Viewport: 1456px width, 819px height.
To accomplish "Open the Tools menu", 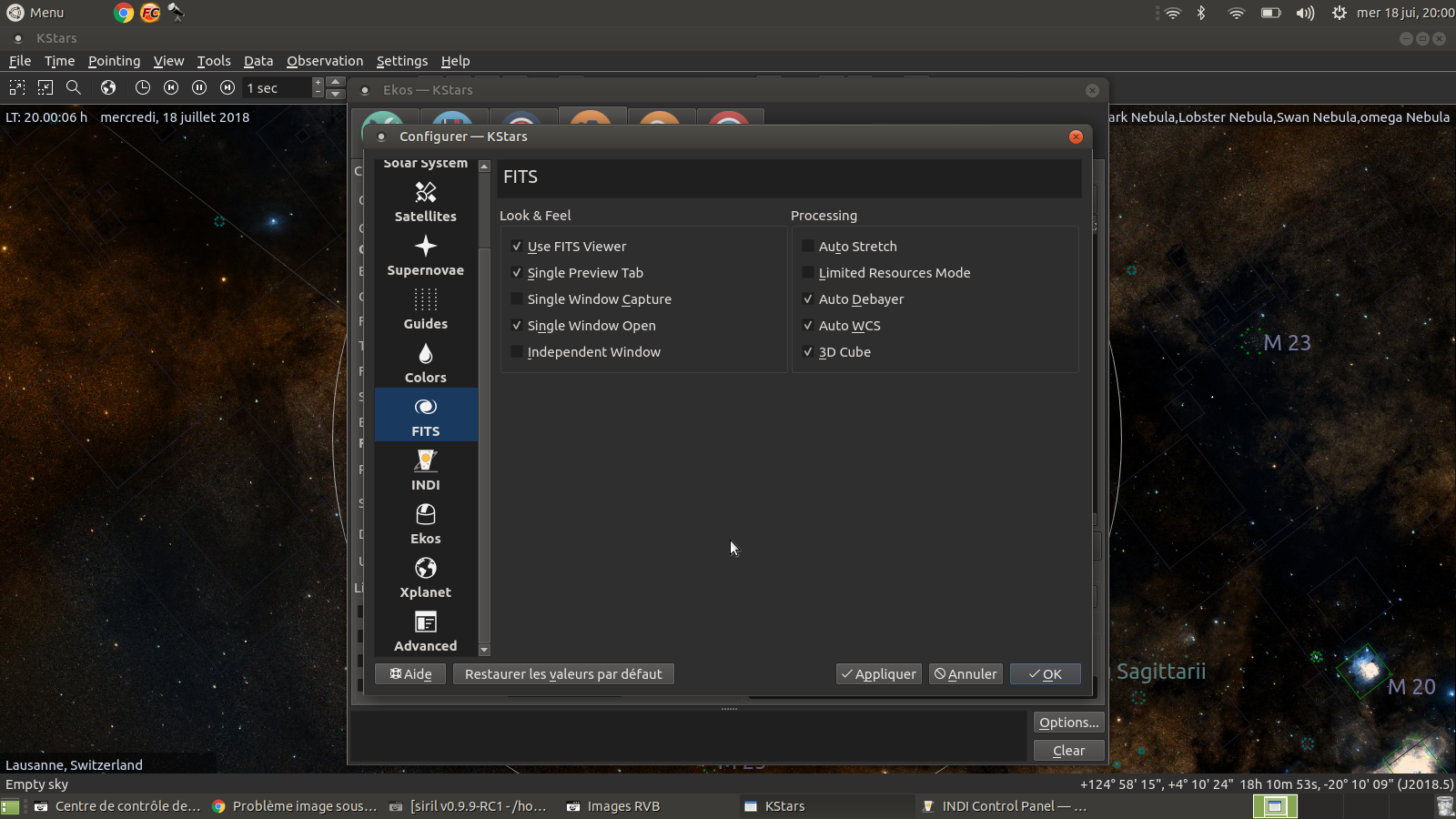I will (x=214, y=61).
